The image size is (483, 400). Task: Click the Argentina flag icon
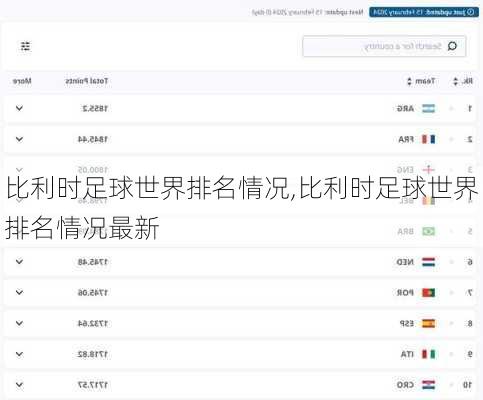point(428,109)
